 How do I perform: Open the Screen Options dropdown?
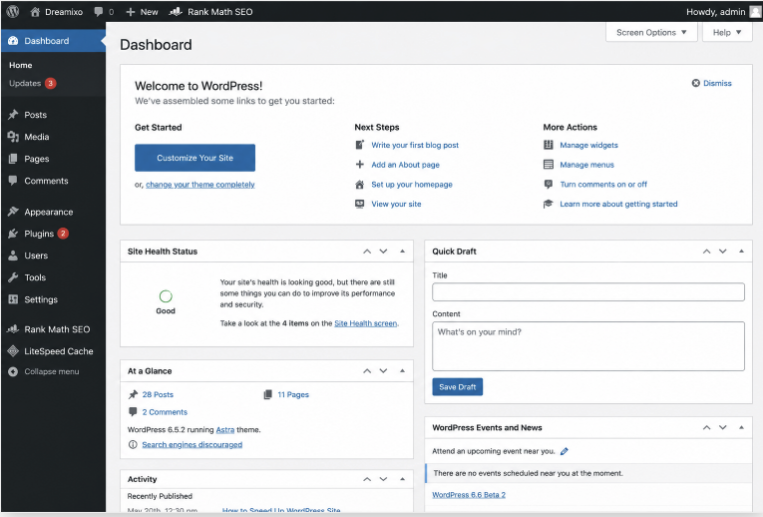click(651, 33)
